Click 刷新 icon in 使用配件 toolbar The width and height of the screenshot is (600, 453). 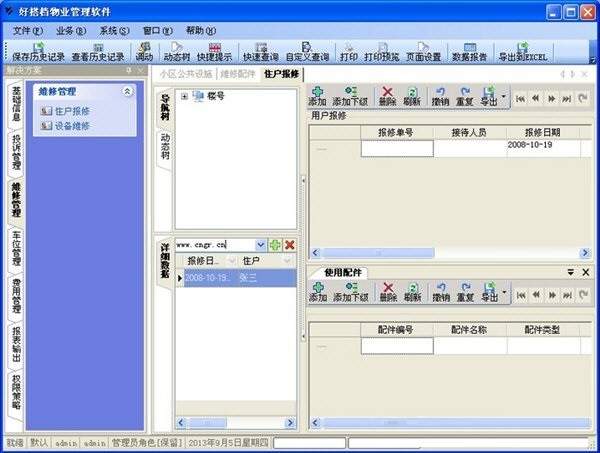point(412,292)
